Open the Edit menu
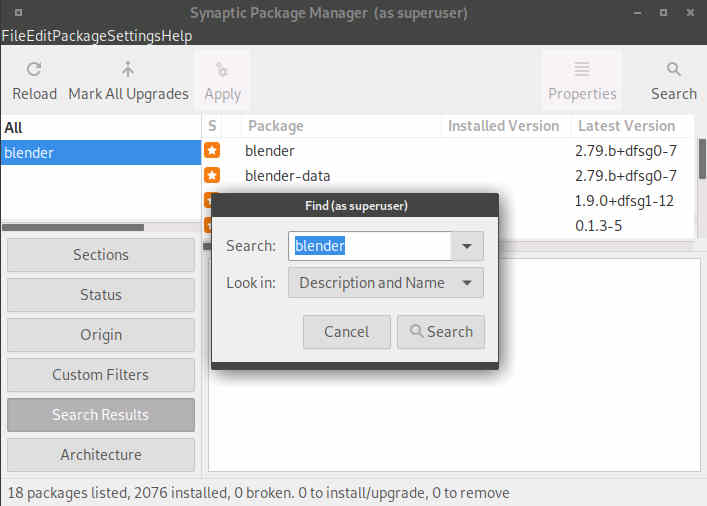The width and height of the screenshot is (707, 506). click(x=39, y=36)
